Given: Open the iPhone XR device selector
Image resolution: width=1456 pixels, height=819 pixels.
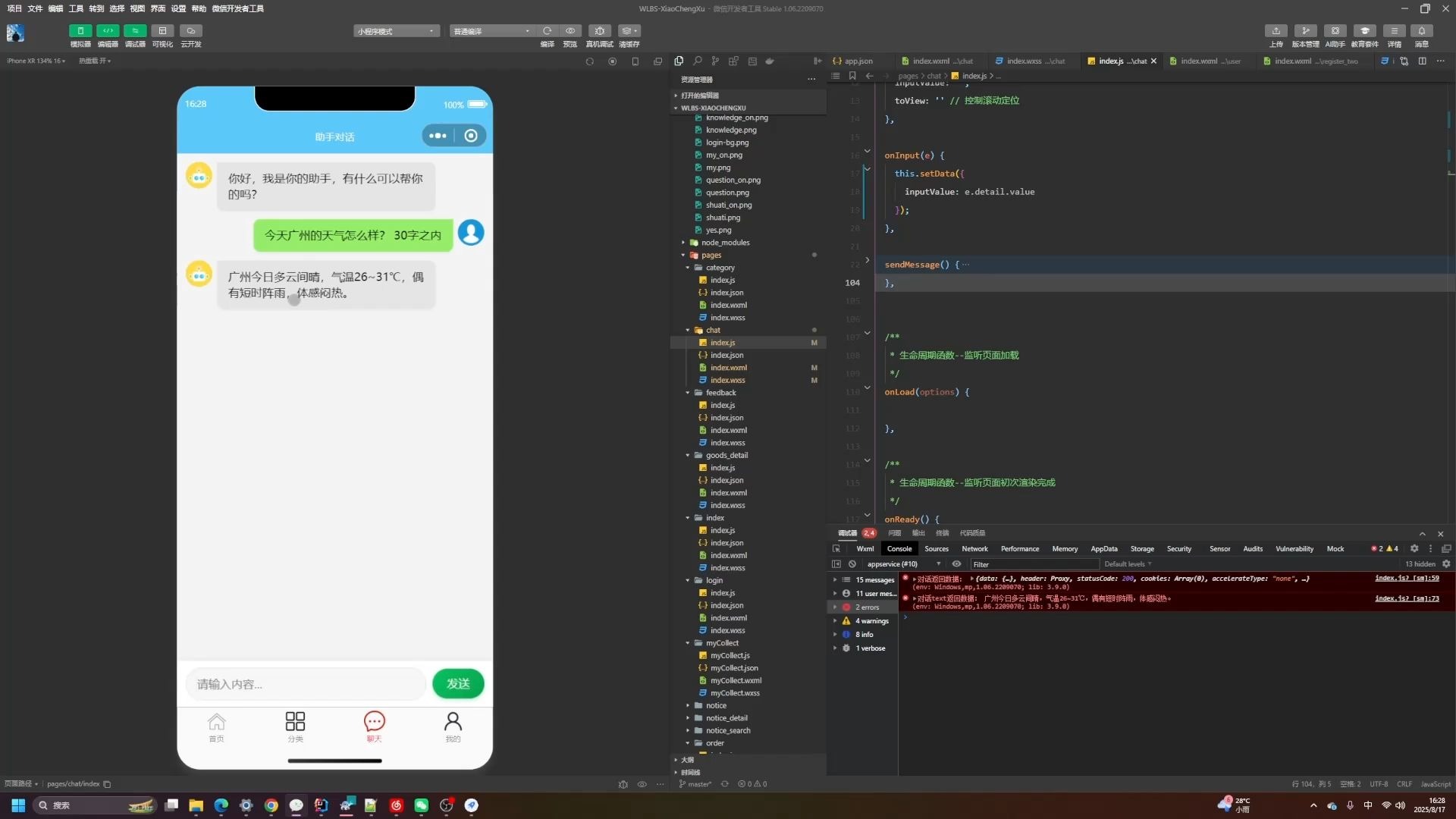Looking at the screenshot, I should point(36,61).
